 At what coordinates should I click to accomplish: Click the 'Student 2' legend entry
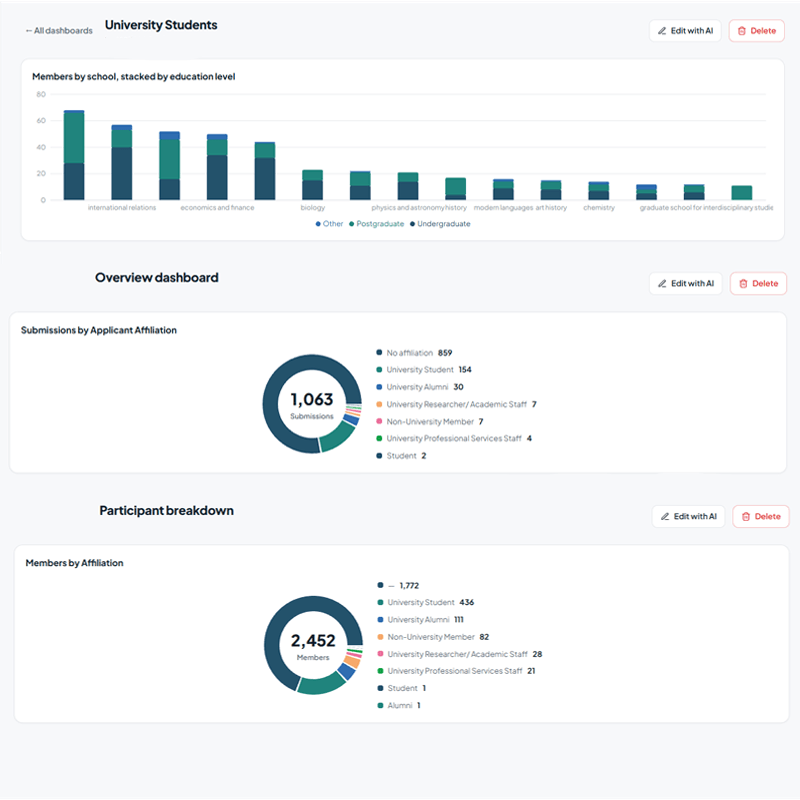(x=402, y=456)
